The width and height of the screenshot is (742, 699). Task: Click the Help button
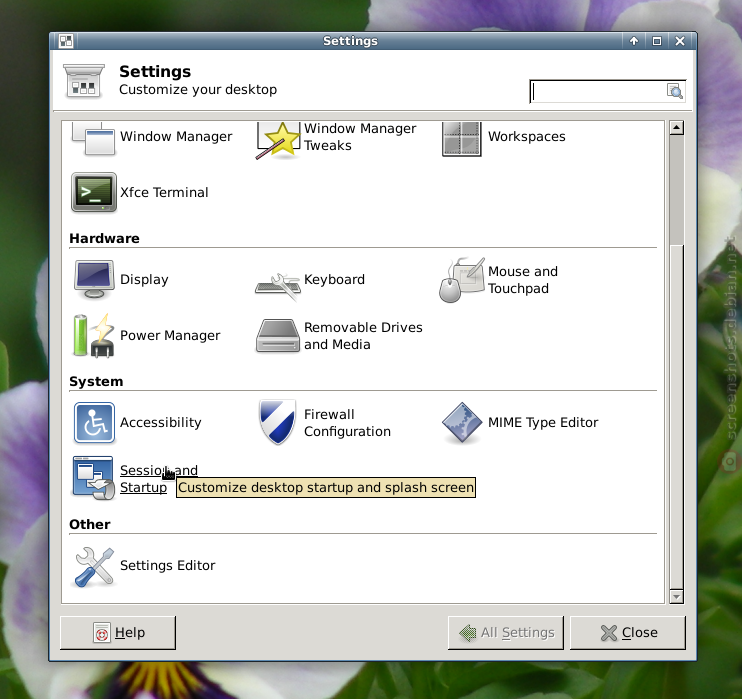118,633
